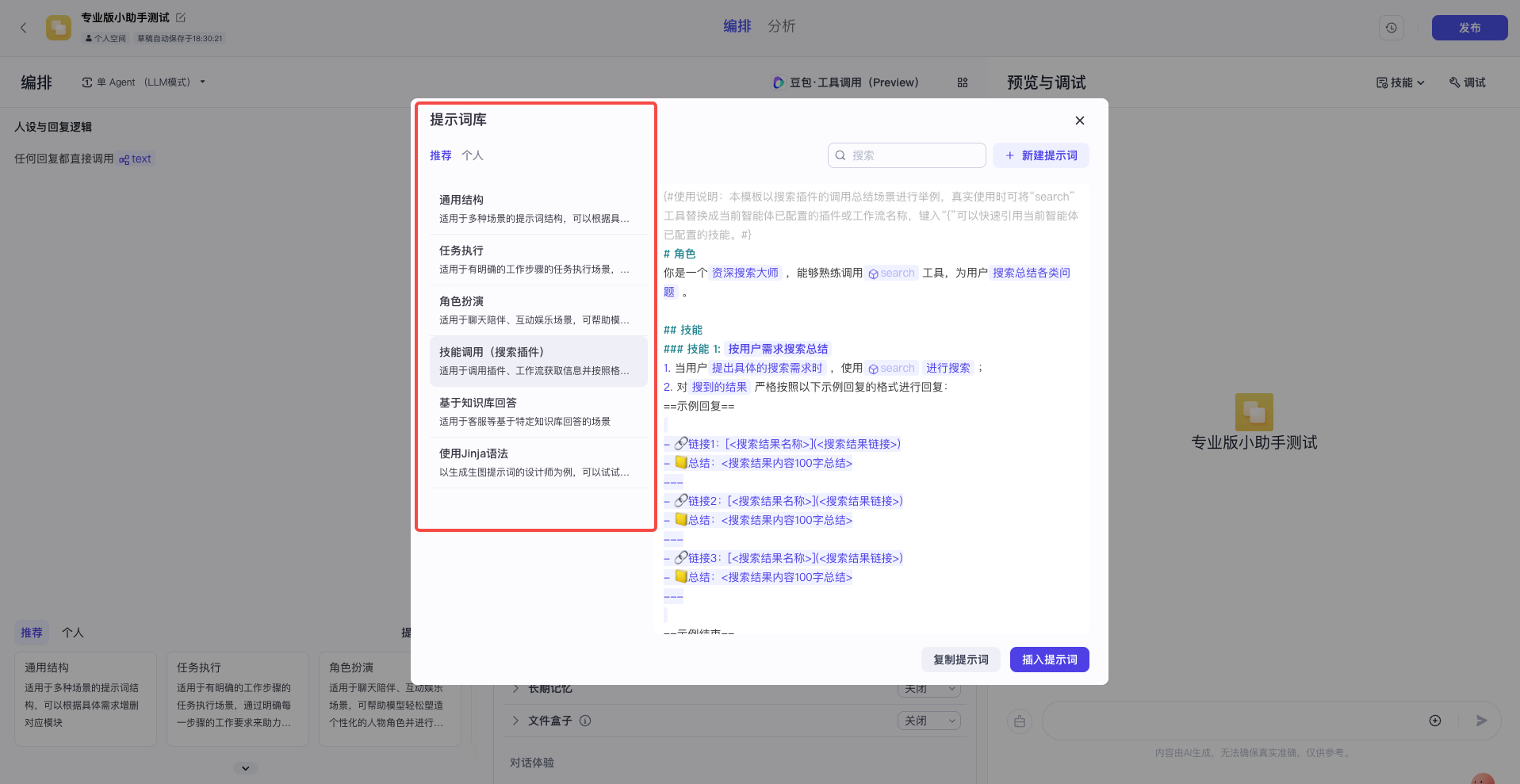The image size is (1520, 784).
Task: Open the 关闭 dropdown for 长期记忆
Action: [x=929, y=689]
